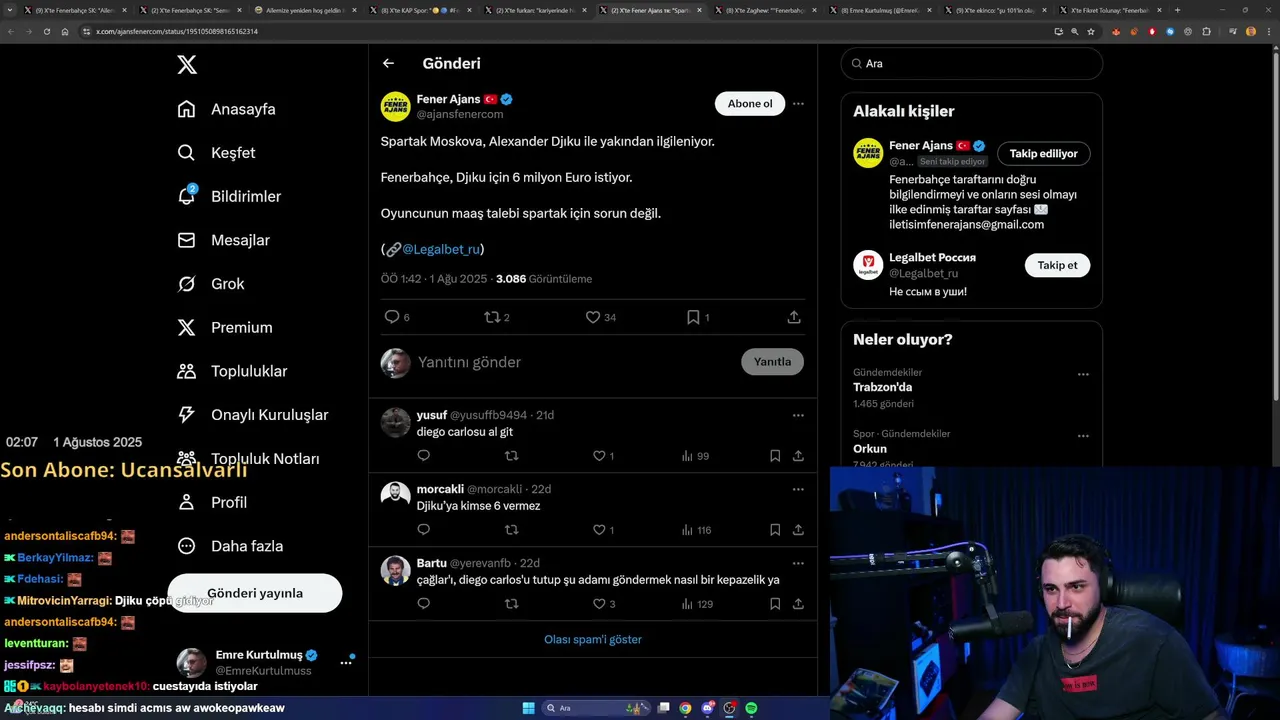Image resolution: width=1280 pixels, height=720 pixels.
Task: Open Emre Kurtulmuş account menu dots
Action: [x=346, y=662]
